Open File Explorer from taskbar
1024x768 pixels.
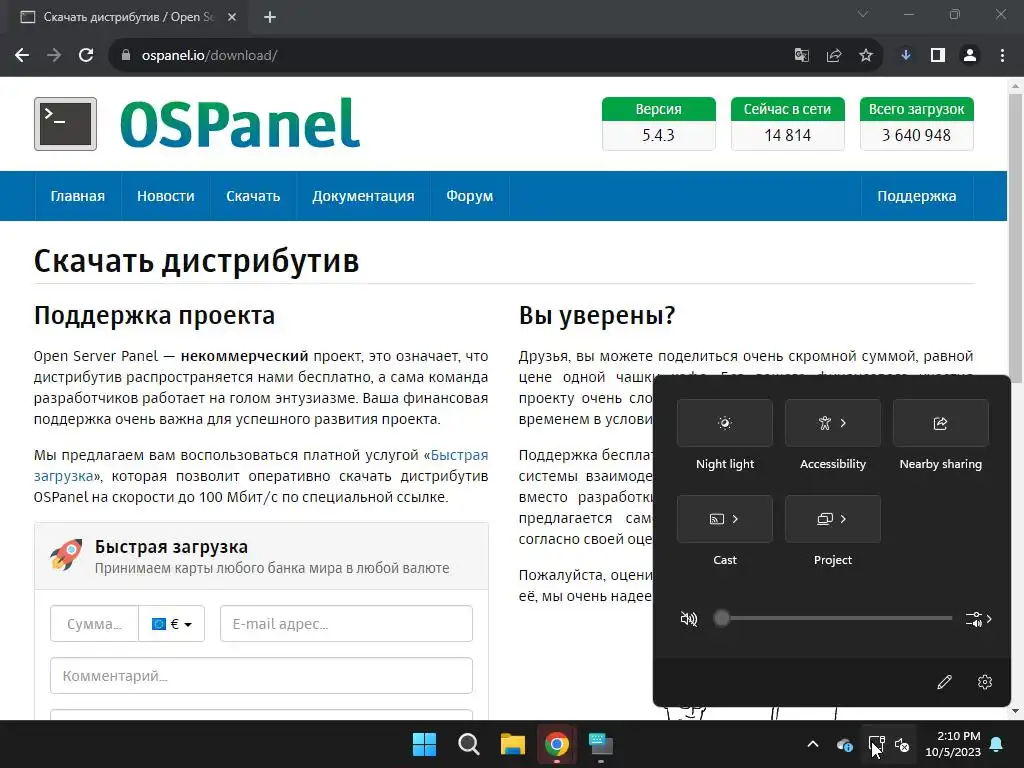pos(513,744)
